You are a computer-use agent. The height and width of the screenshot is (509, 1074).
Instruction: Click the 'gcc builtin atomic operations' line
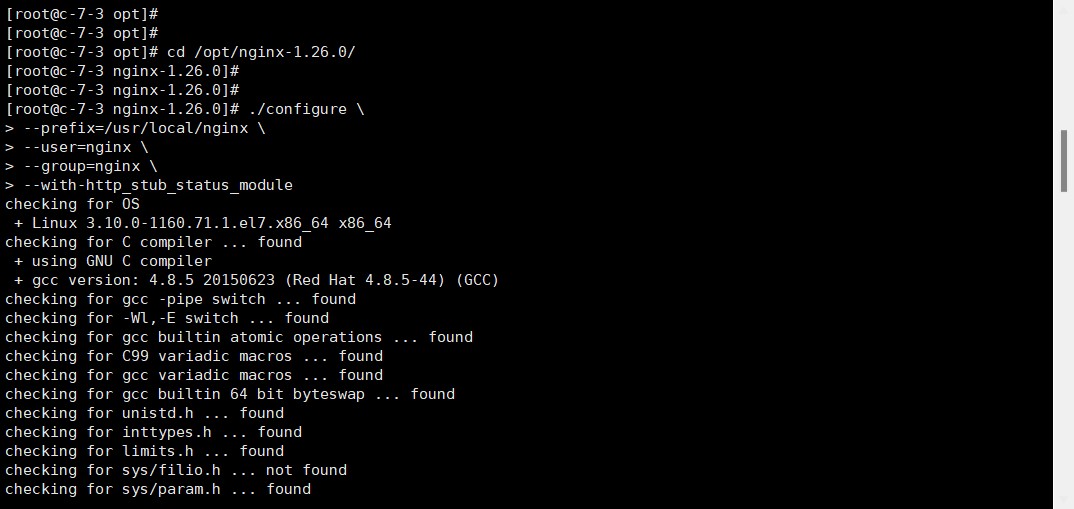pos(239,337)
